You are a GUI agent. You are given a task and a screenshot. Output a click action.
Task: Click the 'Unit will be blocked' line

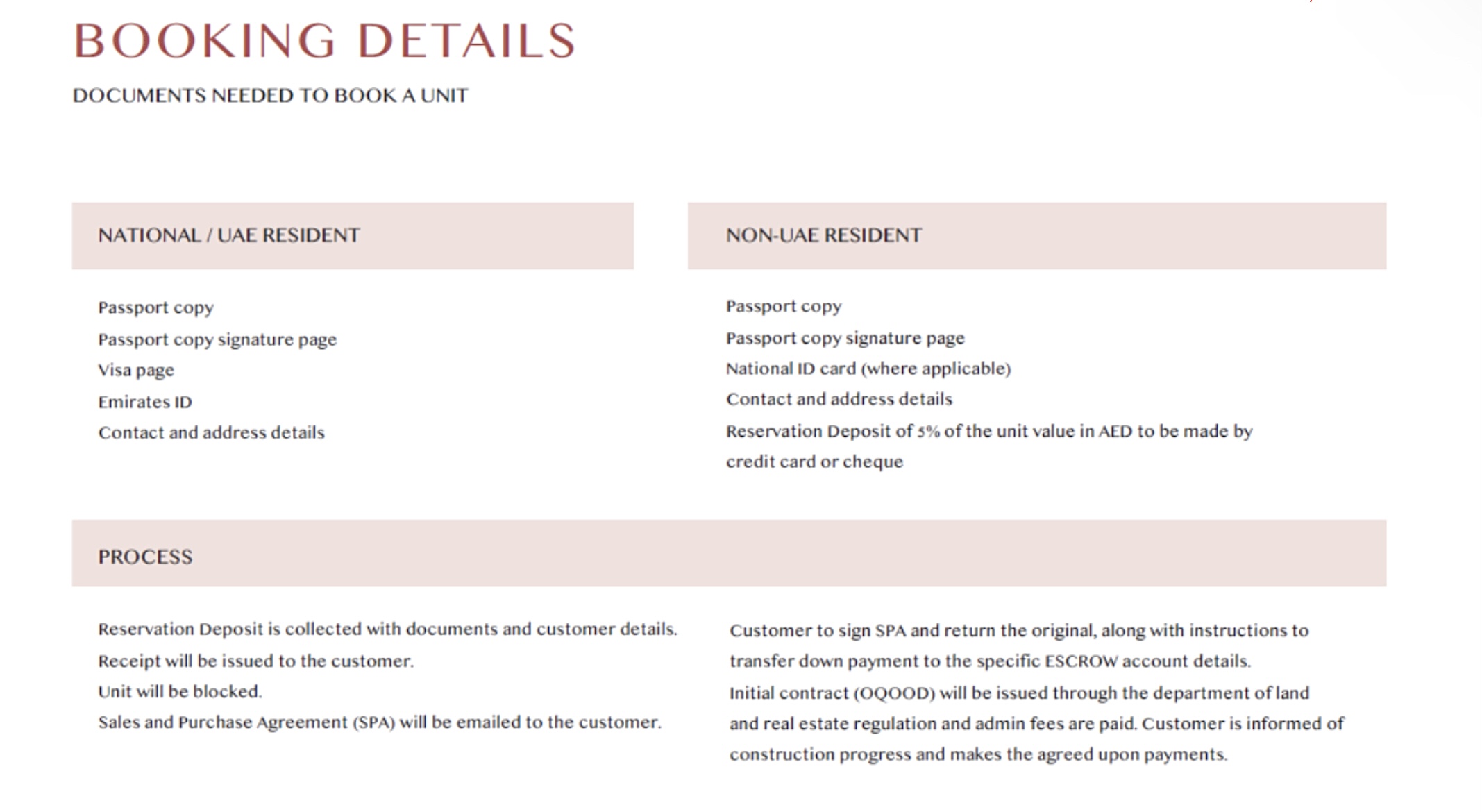coord(180,691)
